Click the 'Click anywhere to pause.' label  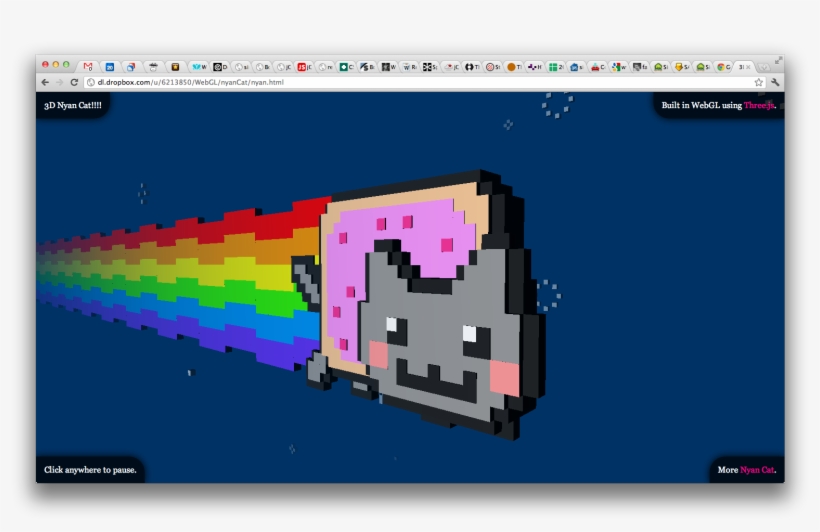point(90,470)
